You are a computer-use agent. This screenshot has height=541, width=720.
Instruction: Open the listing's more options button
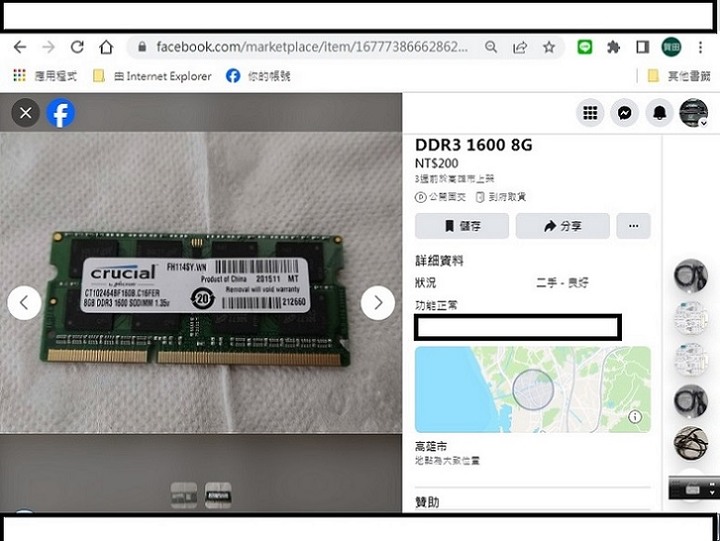coord(633,226)
